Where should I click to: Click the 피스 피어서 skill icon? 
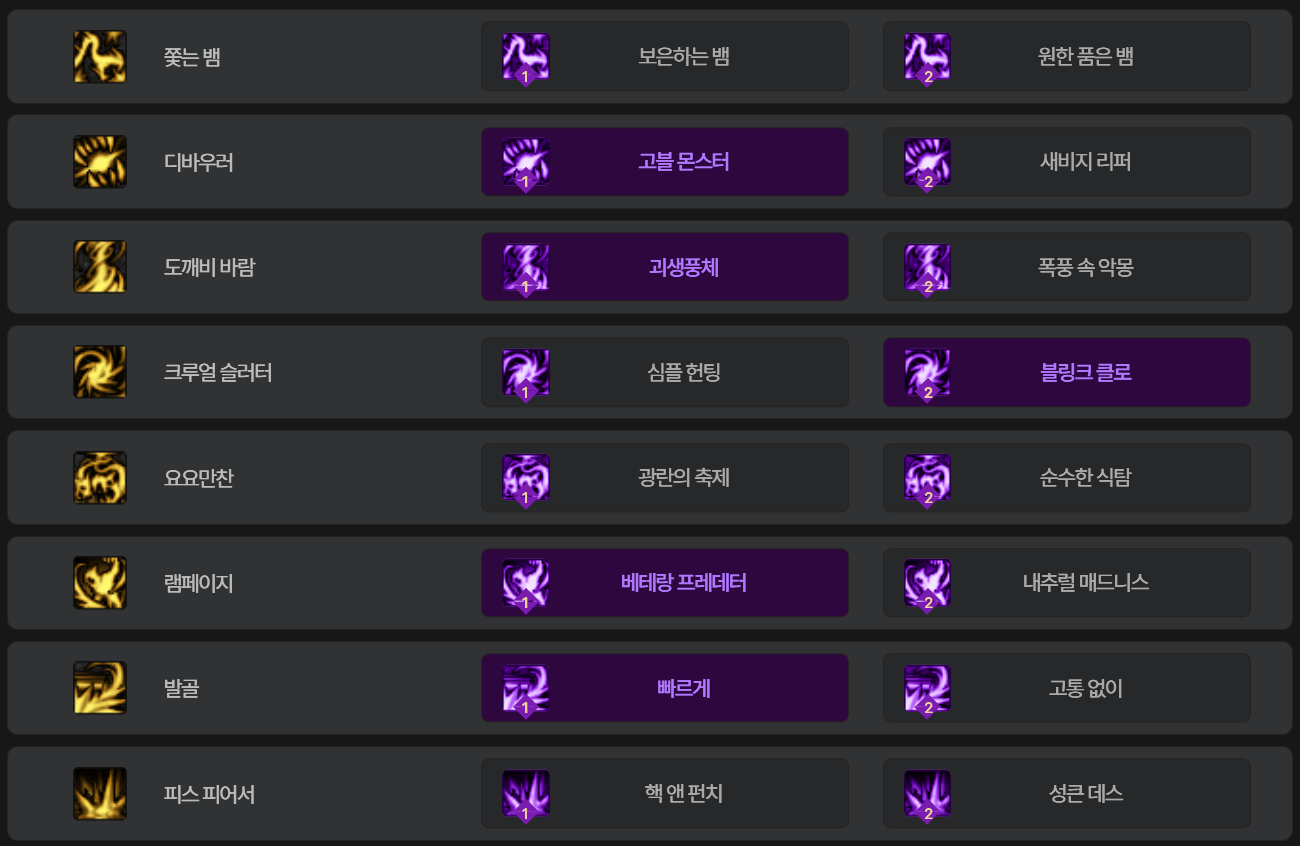click(x=100, y=794)
